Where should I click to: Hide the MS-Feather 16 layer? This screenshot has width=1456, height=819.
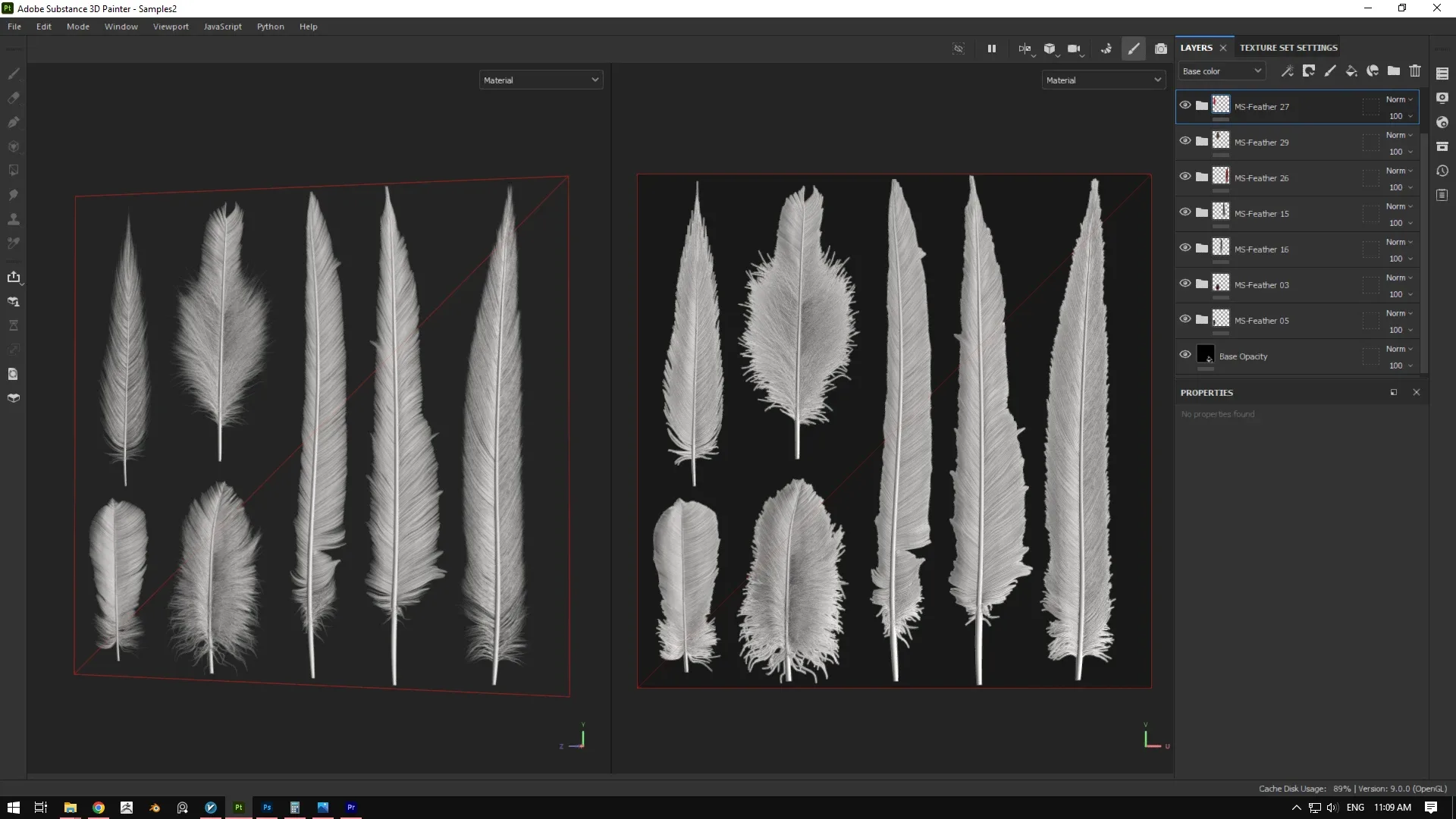1185,248
